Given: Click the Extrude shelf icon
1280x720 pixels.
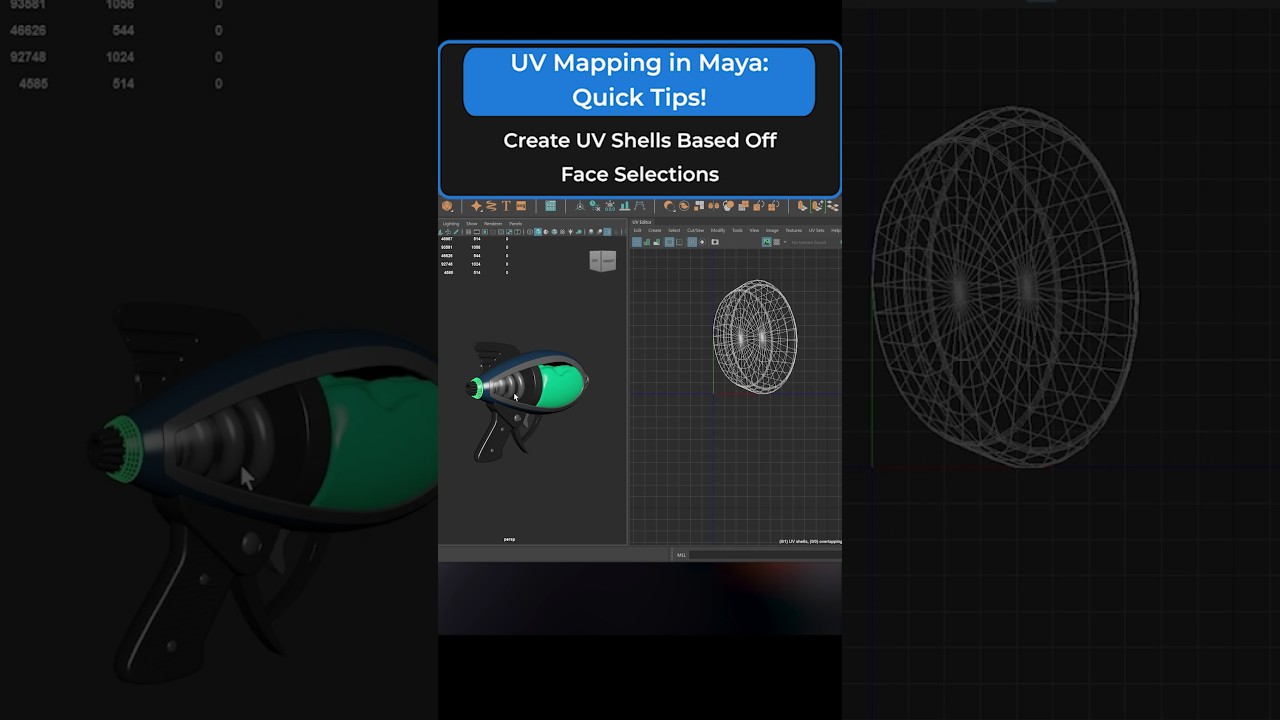Looking at the screenshot, I should pos(802,206).
